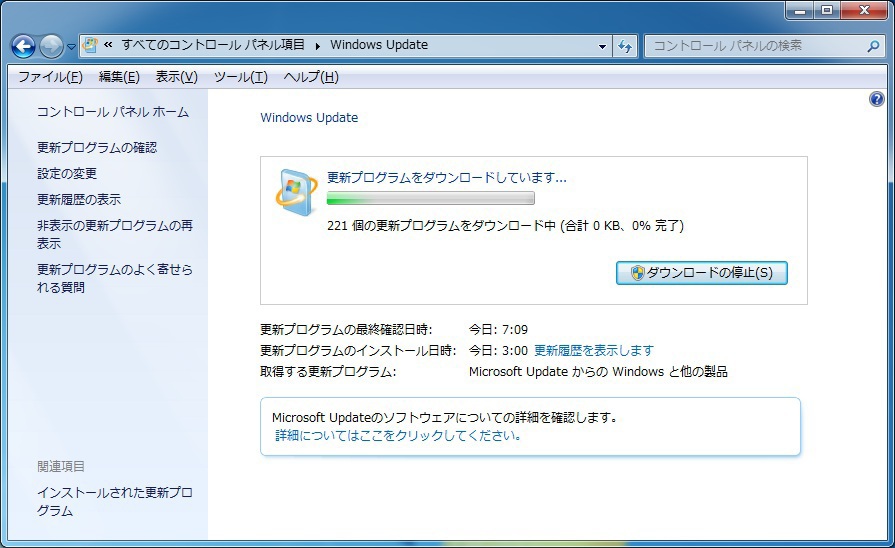Click the refresh button next to address bar
Viewport: 895px width, 548px height.
point(625,46)
